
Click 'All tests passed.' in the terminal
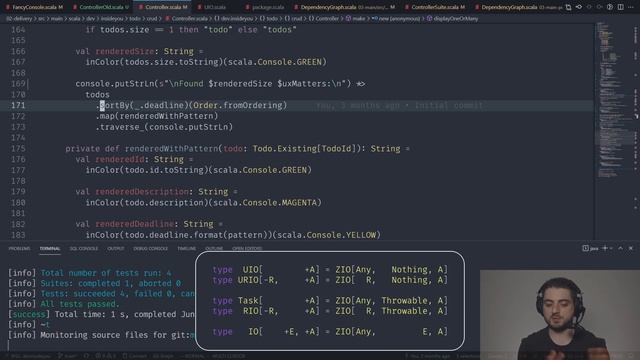click(80, 304)
